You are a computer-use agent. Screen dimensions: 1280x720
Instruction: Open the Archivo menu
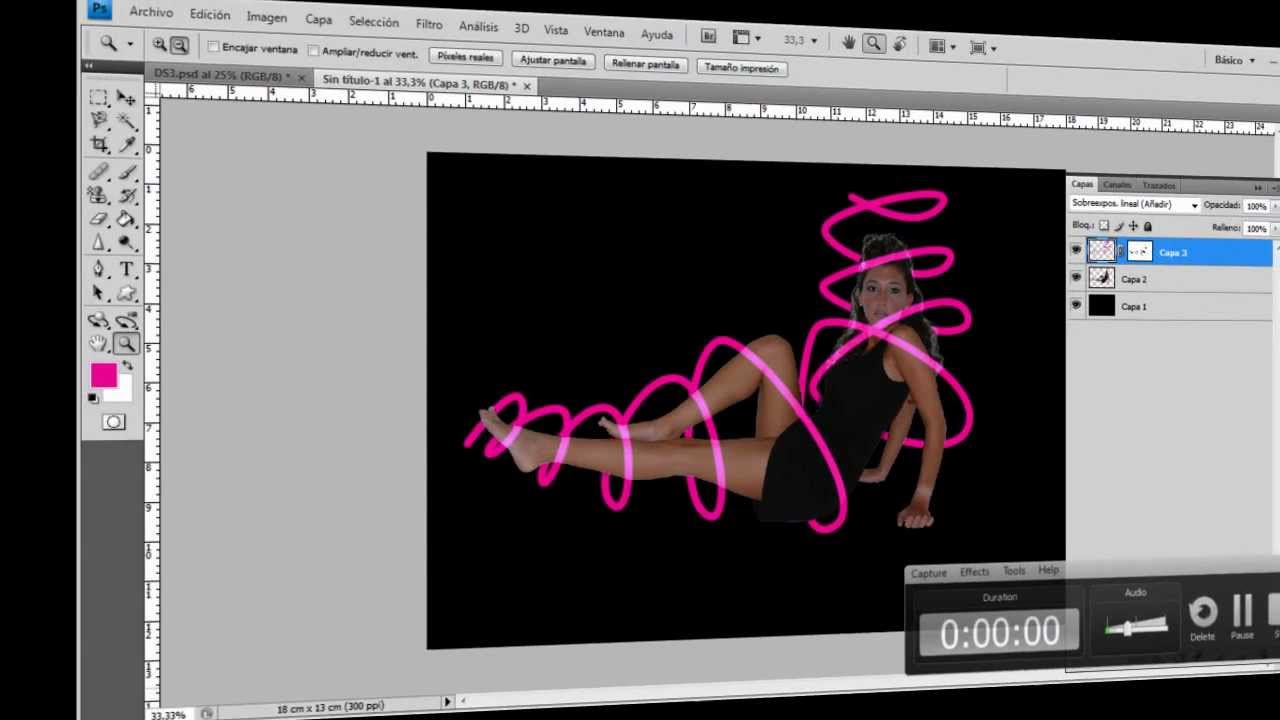point(151,12)
